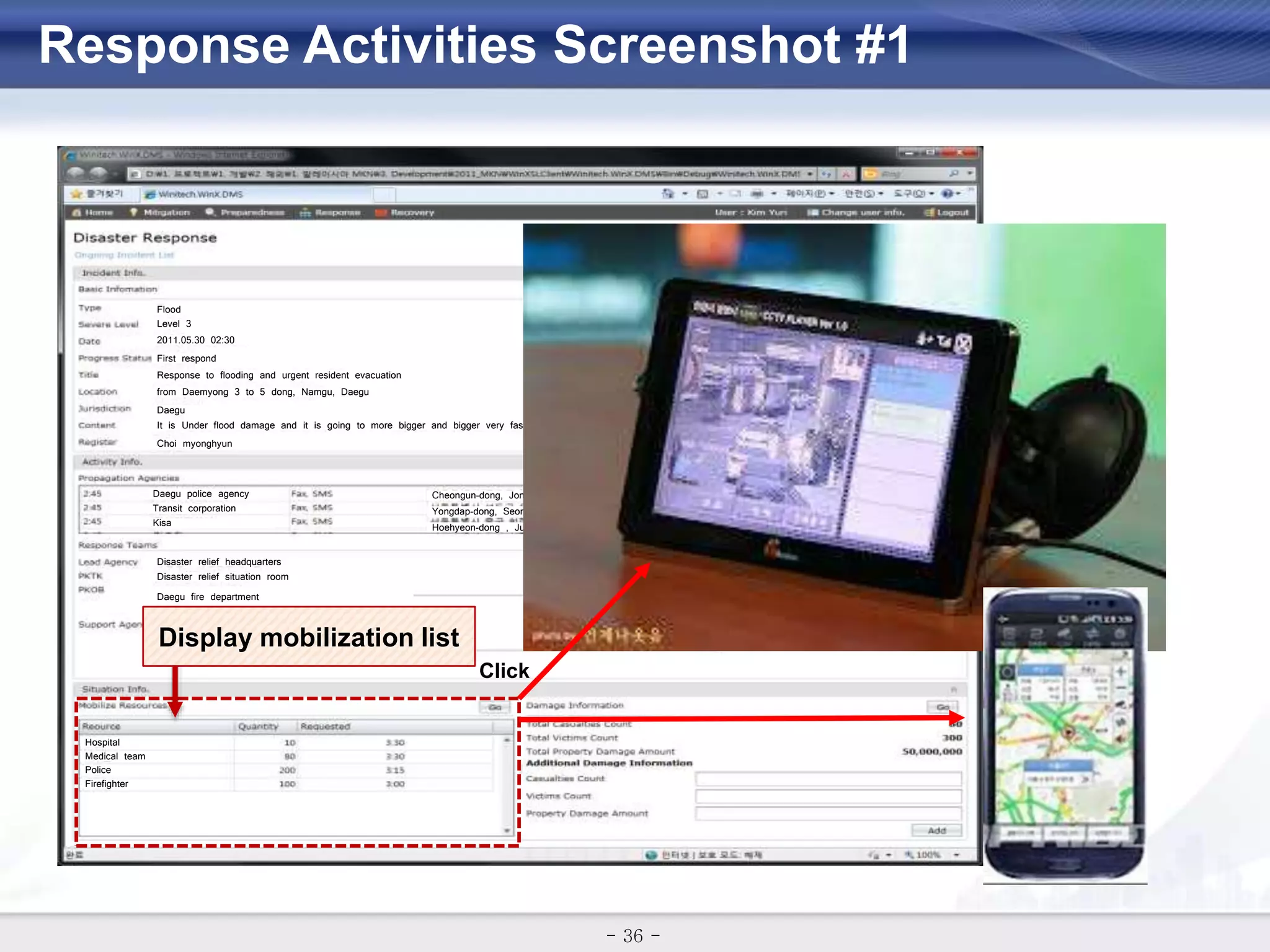
Task: Click the red stop-loading X icon
Action: click(846, 174)
